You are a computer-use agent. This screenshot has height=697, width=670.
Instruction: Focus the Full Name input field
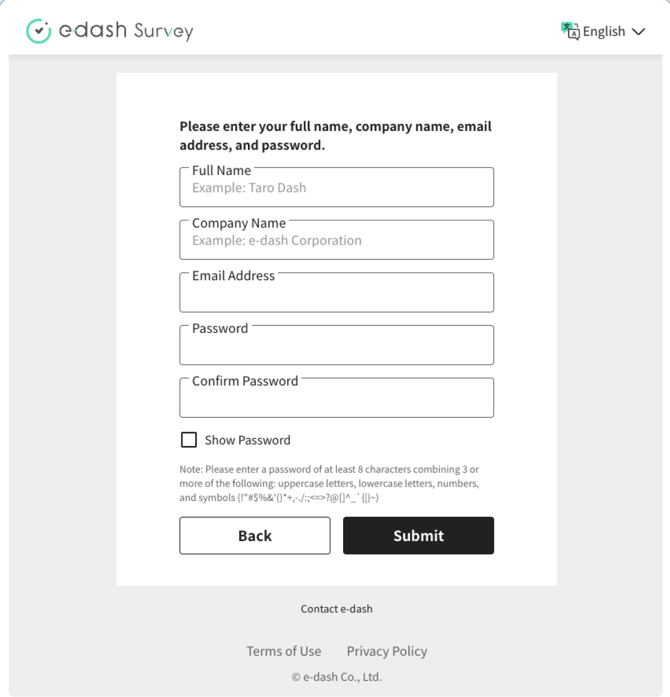[336, 188]
